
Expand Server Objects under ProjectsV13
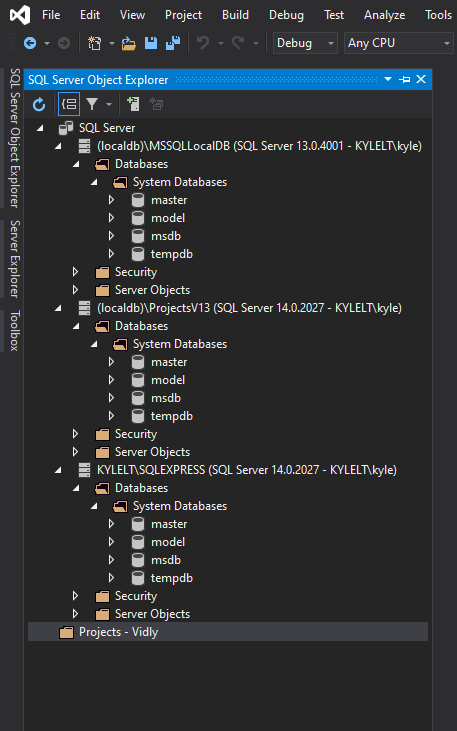[x=76, y=452]
